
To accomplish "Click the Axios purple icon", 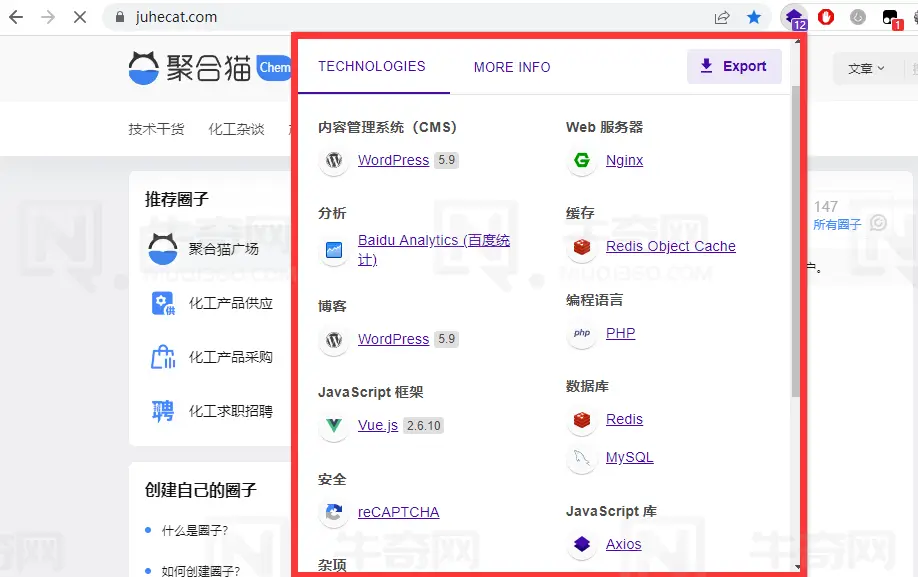I will tap(582, 544).
